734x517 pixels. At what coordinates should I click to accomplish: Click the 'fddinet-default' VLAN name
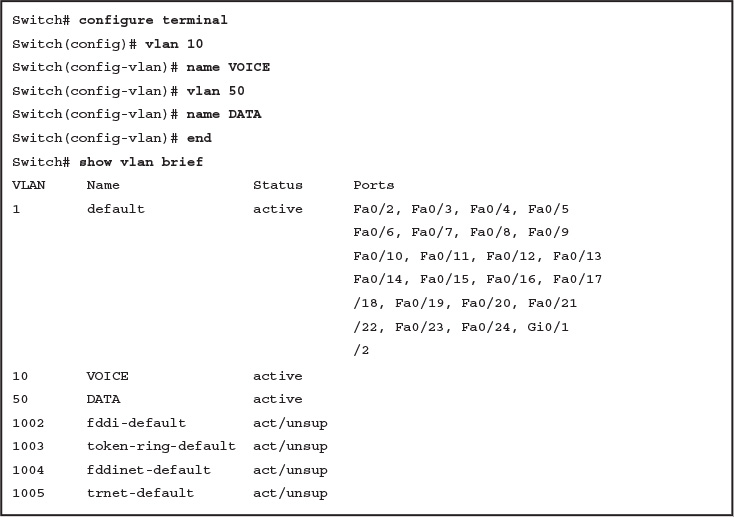coord(148,470)
